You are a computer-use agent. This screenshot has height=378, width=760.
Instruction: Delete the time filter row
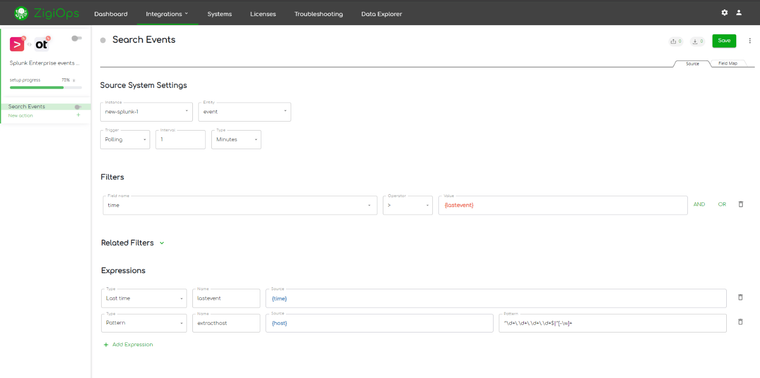[x=740, y=205]
